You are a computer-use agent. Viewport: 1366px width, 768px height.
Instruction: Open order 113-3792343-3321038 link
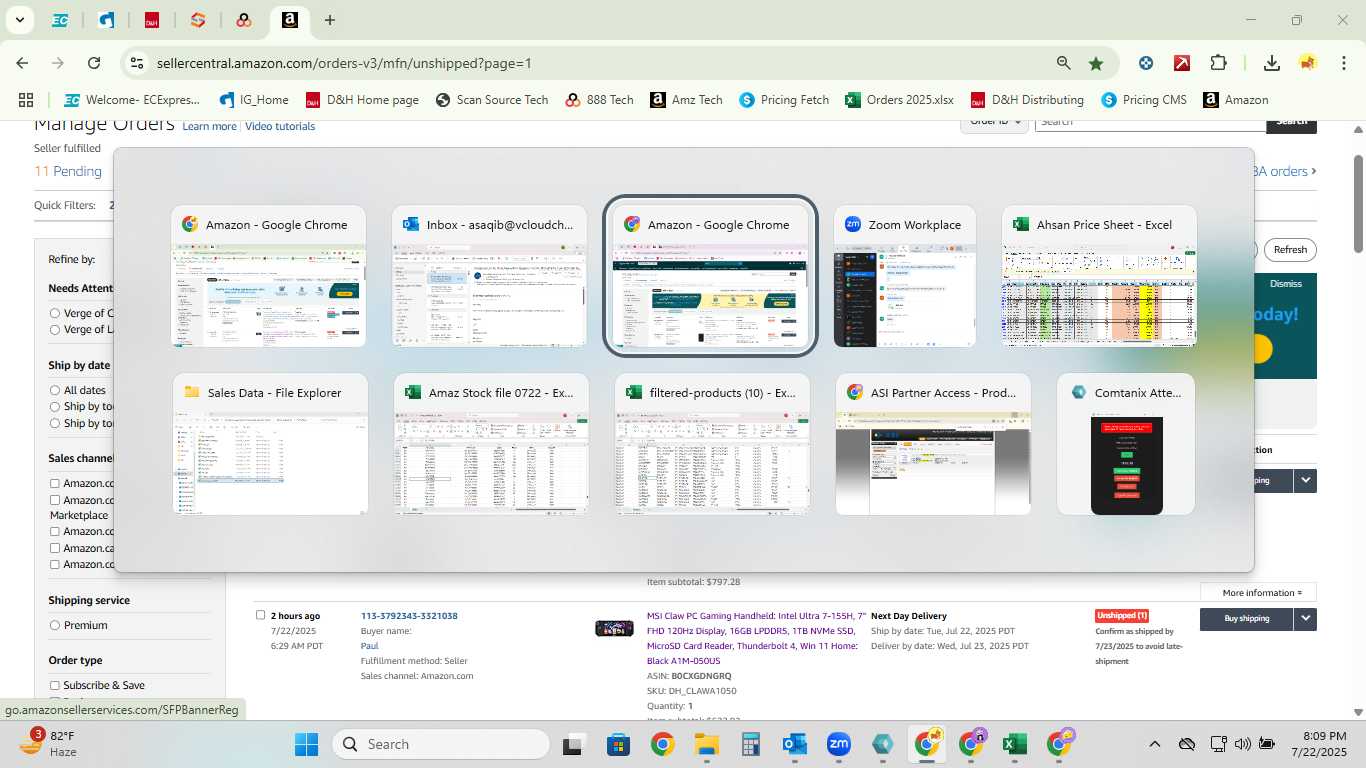(409, 616)
